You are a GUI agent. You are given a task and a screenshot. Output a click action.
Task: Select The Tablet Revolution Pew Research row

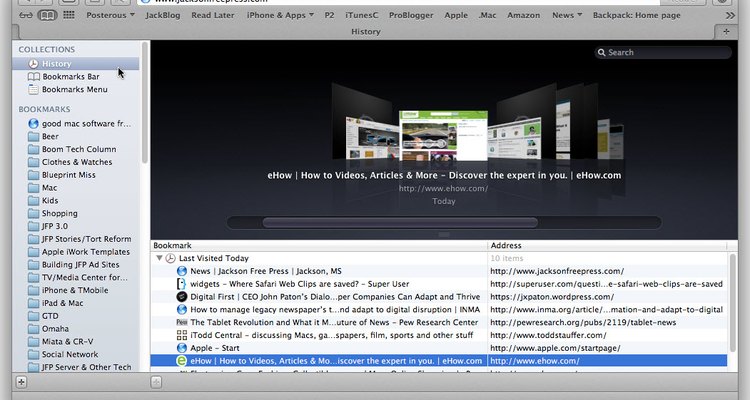tap(439, 322)
